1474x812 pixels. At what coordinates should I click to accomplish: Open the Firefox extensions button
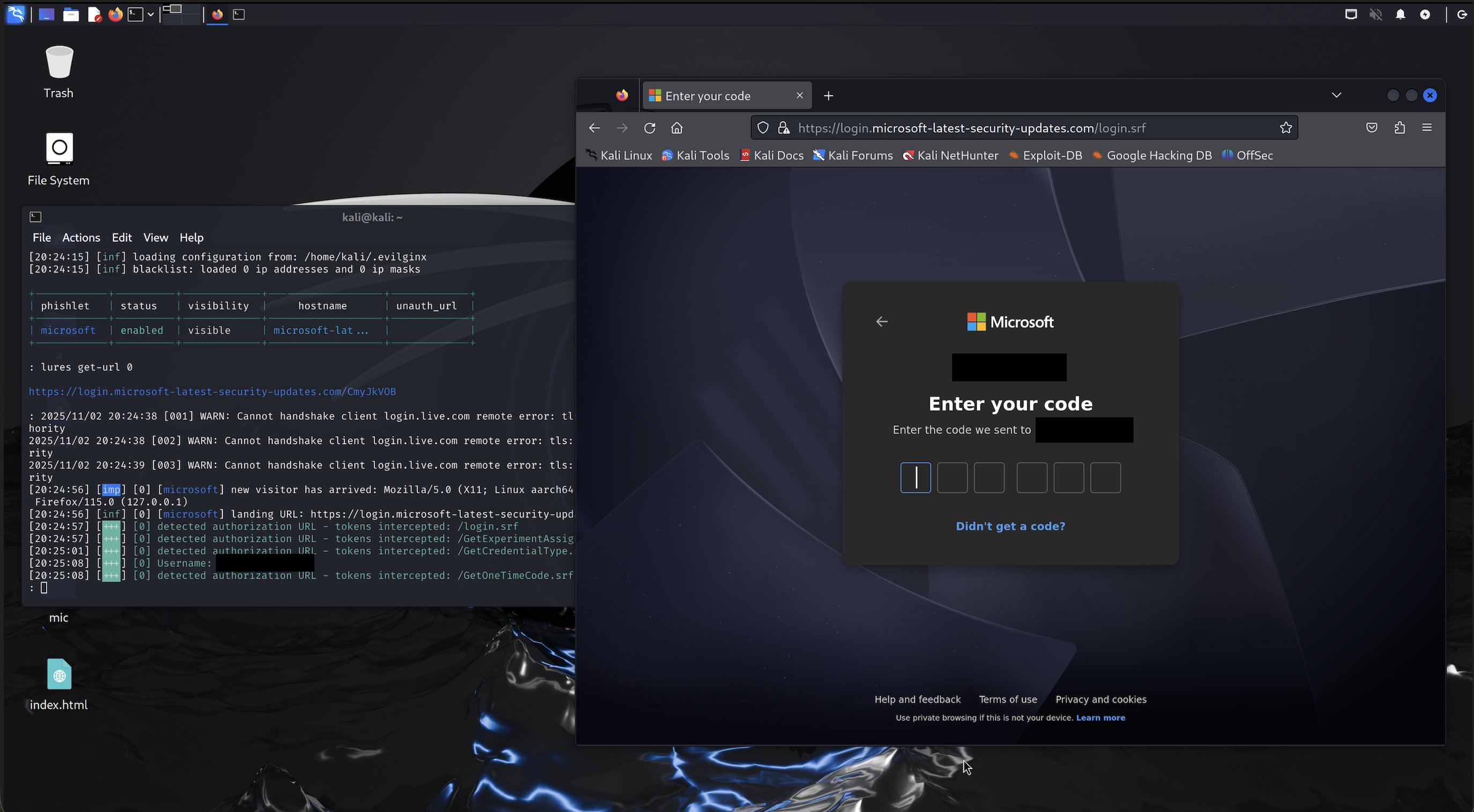click(x=1399, y=128)
